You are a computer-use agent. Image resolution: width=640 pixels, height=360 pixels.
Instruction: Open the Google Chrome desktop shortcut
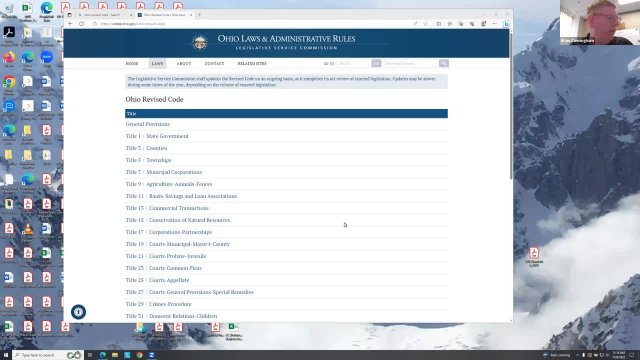(x=9, y=83)
